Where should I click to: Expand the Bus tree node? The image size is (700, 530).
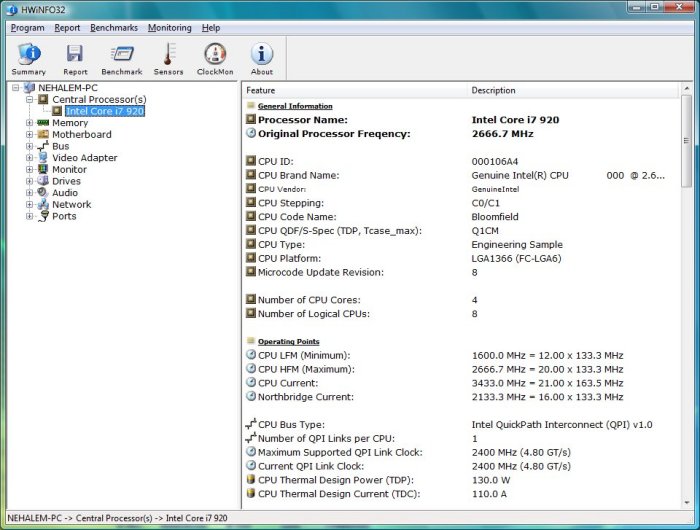(x=29, y=146)
